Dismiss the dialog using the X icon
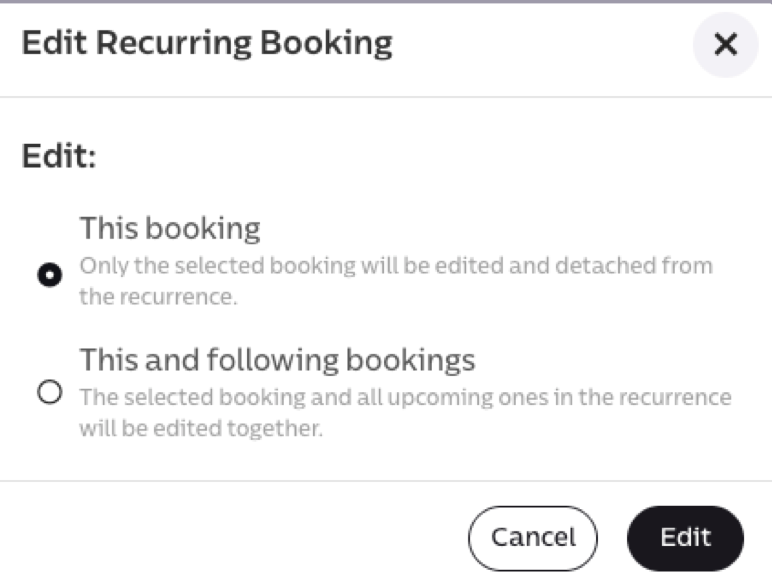This screenshot has height=578, width=772. 725,44
